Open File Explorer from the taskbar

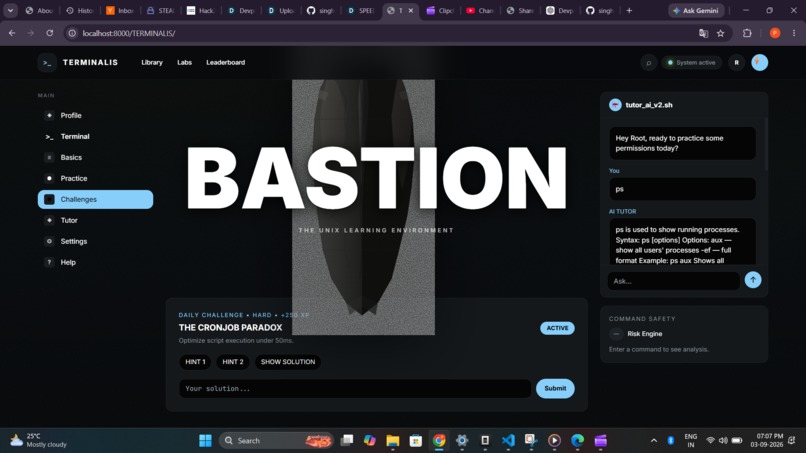393,441
